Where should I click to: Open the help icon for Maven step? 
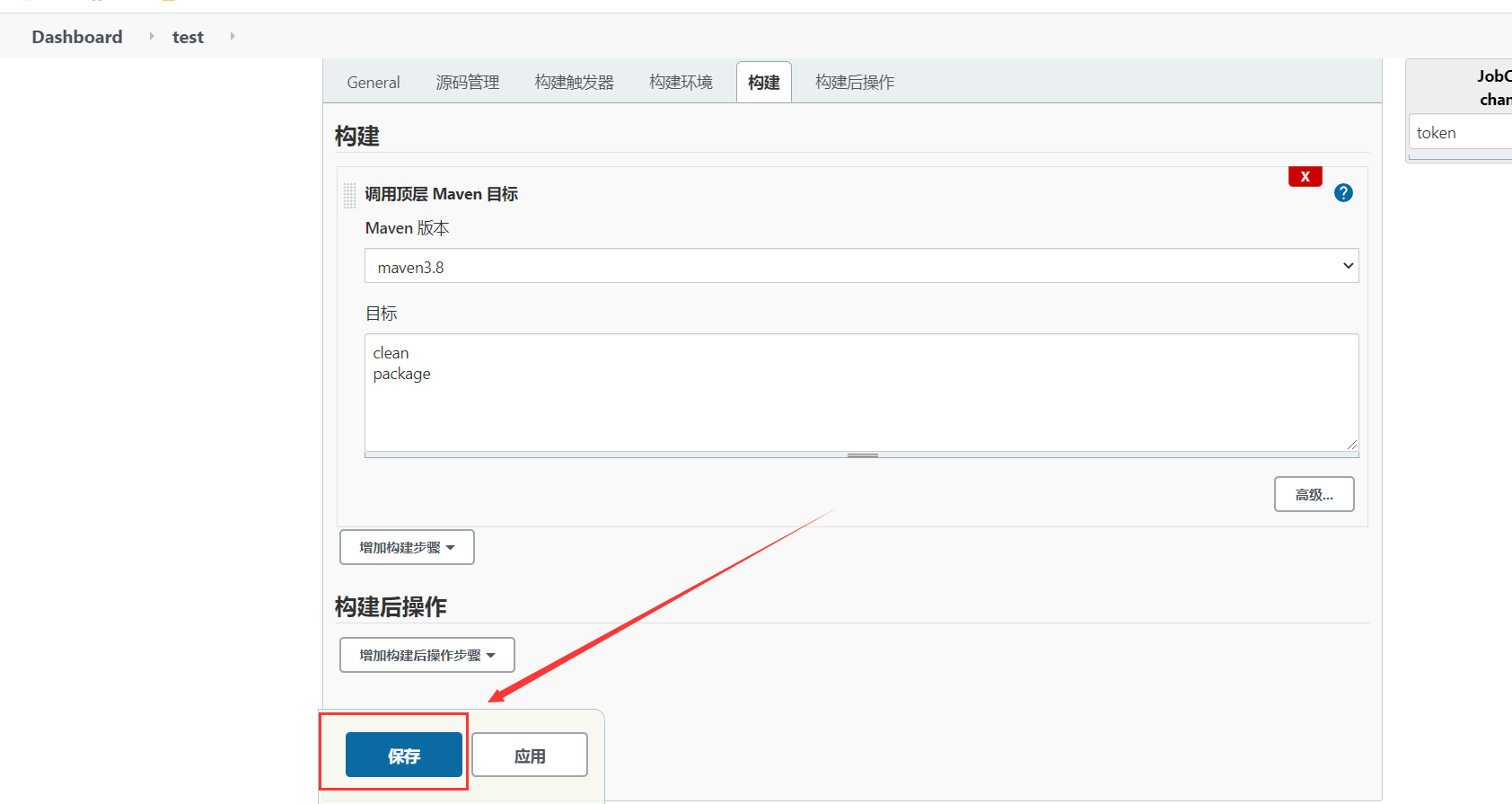coord(1343,192)
